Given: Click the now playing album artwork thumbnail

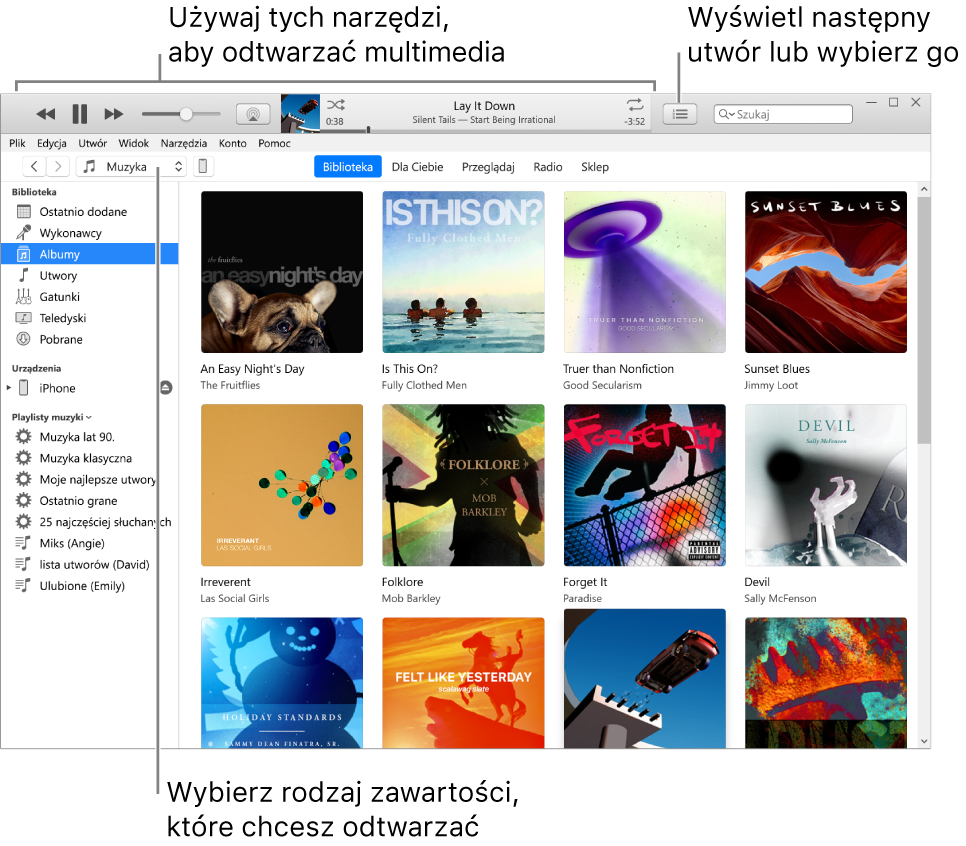Looking at the screenshot, I should pos(300,113).
